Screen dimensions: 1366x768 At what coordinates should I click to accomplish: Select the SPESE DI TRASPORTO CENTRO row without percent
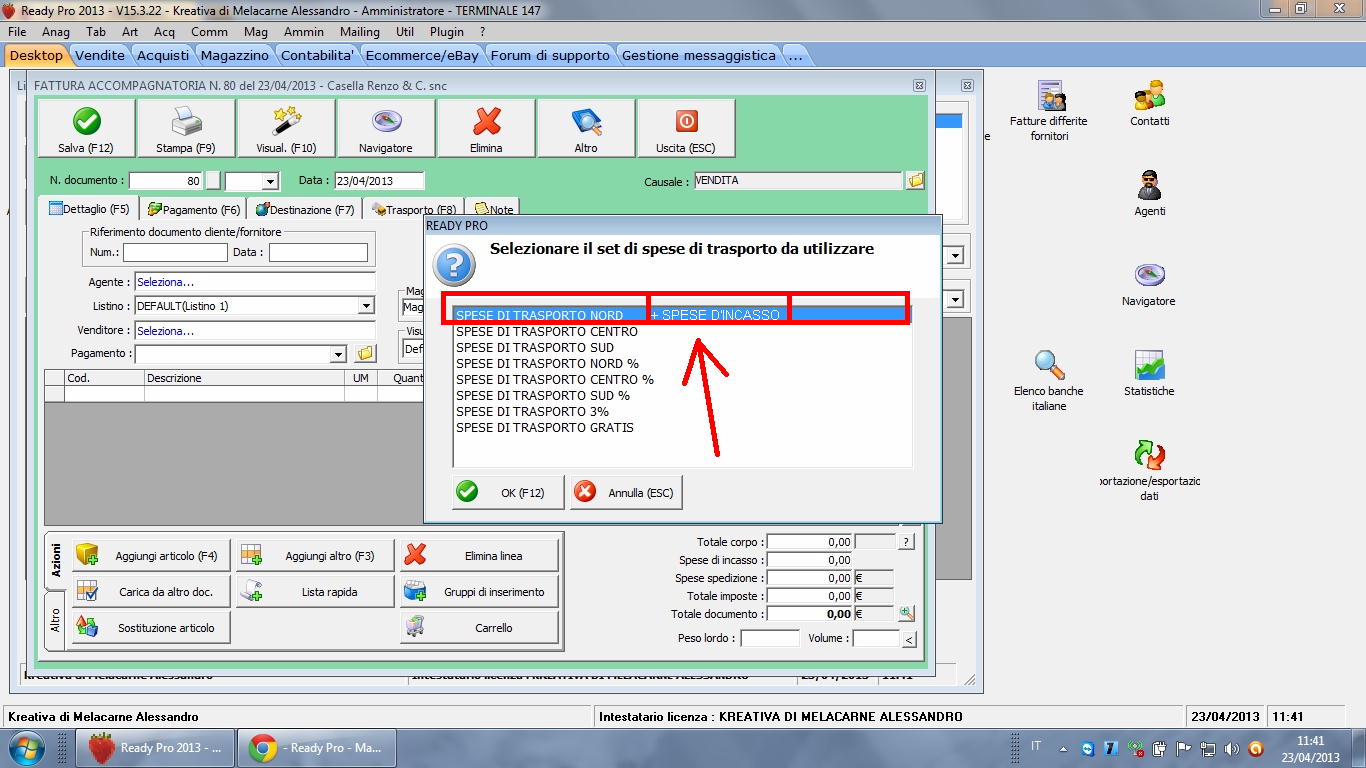pos(682,331)
